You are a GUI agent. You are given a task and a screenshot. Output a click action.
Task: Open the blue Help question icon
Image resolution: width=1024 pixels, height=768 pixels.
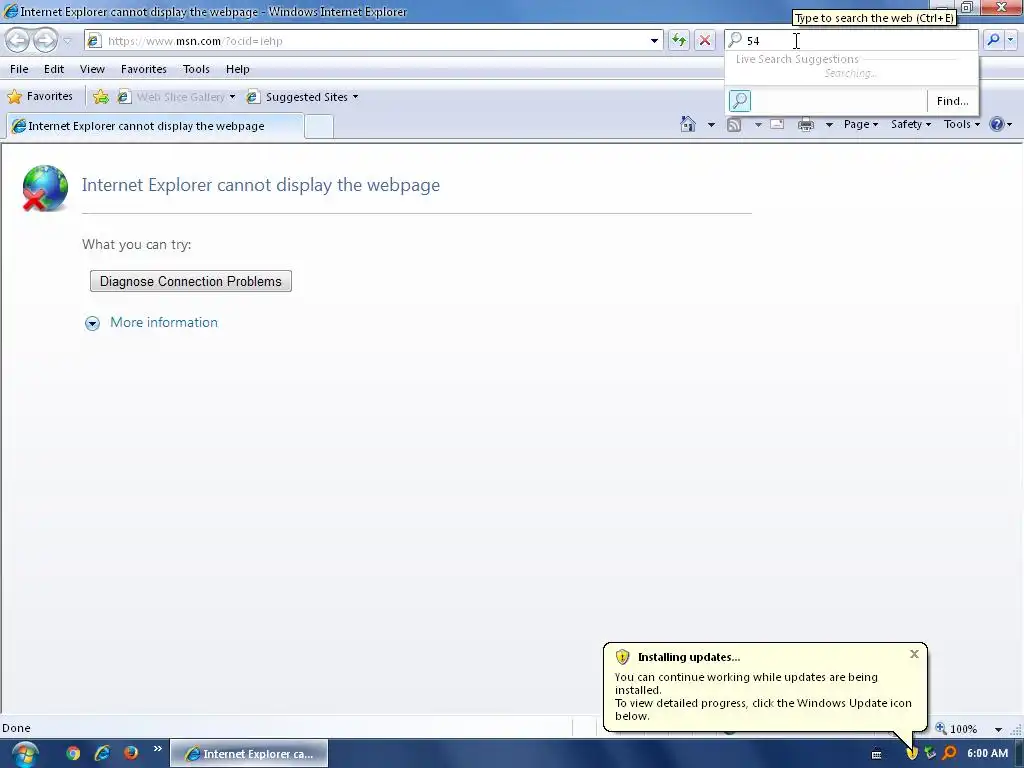(997, 124)
